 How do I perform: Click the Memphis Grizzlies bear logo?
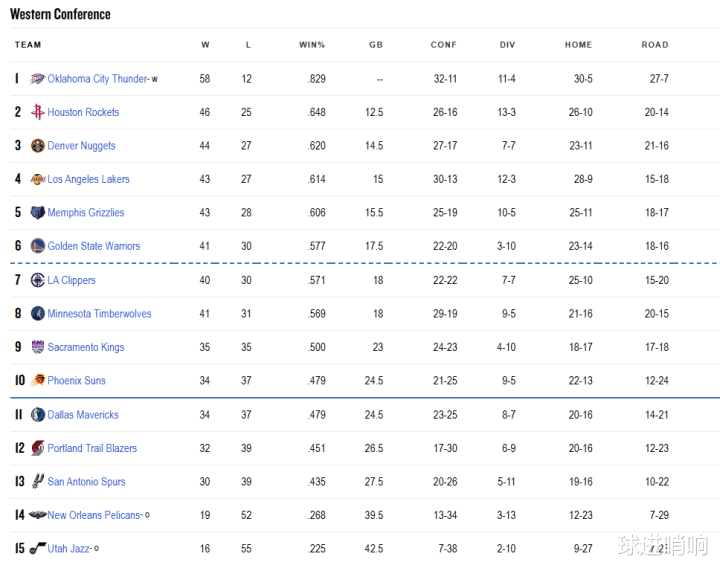tap(38, 213)
